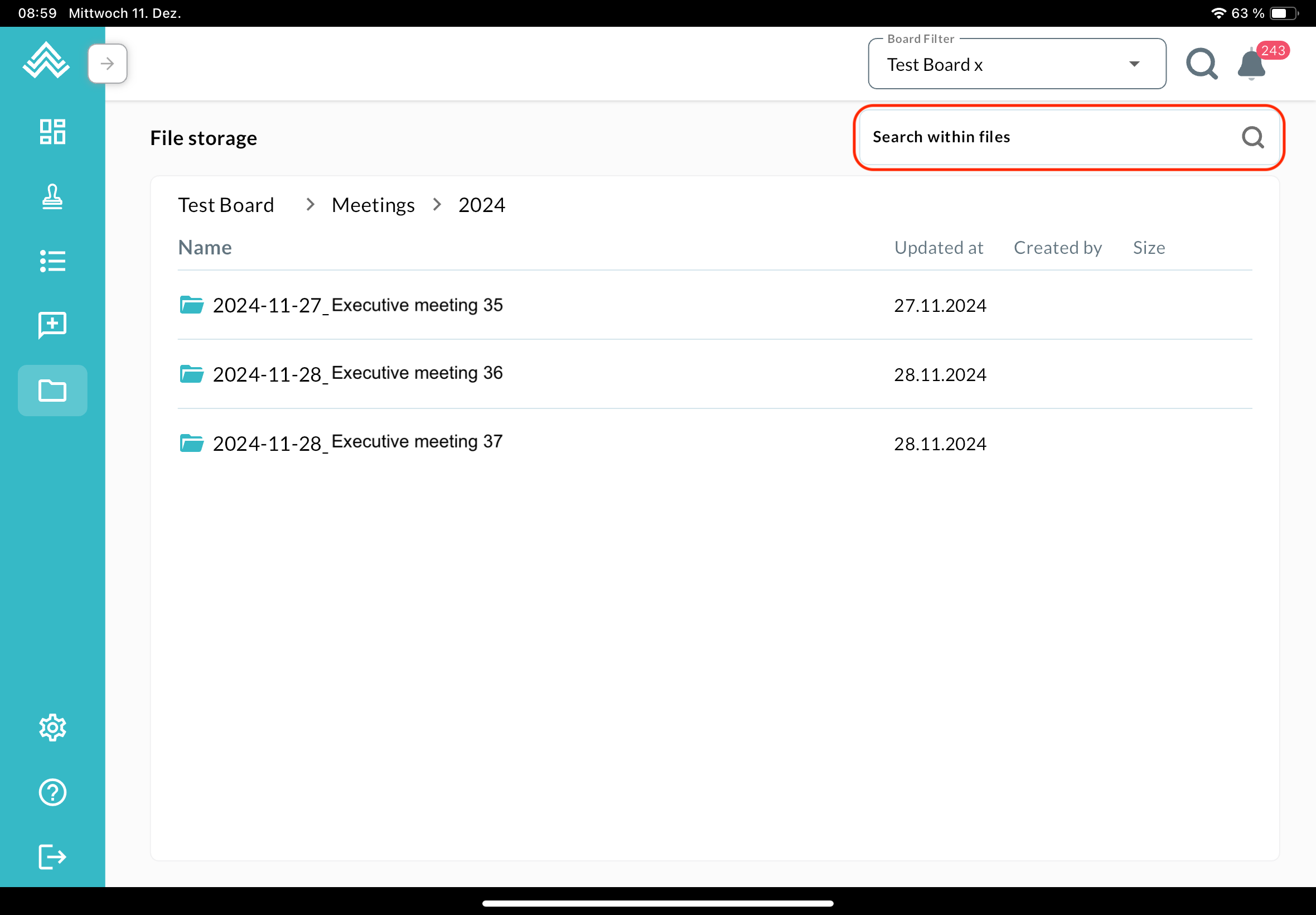Navigate to Meetings breadcrumb
The height and width of the screenshot is (915, 1316).
373,205
